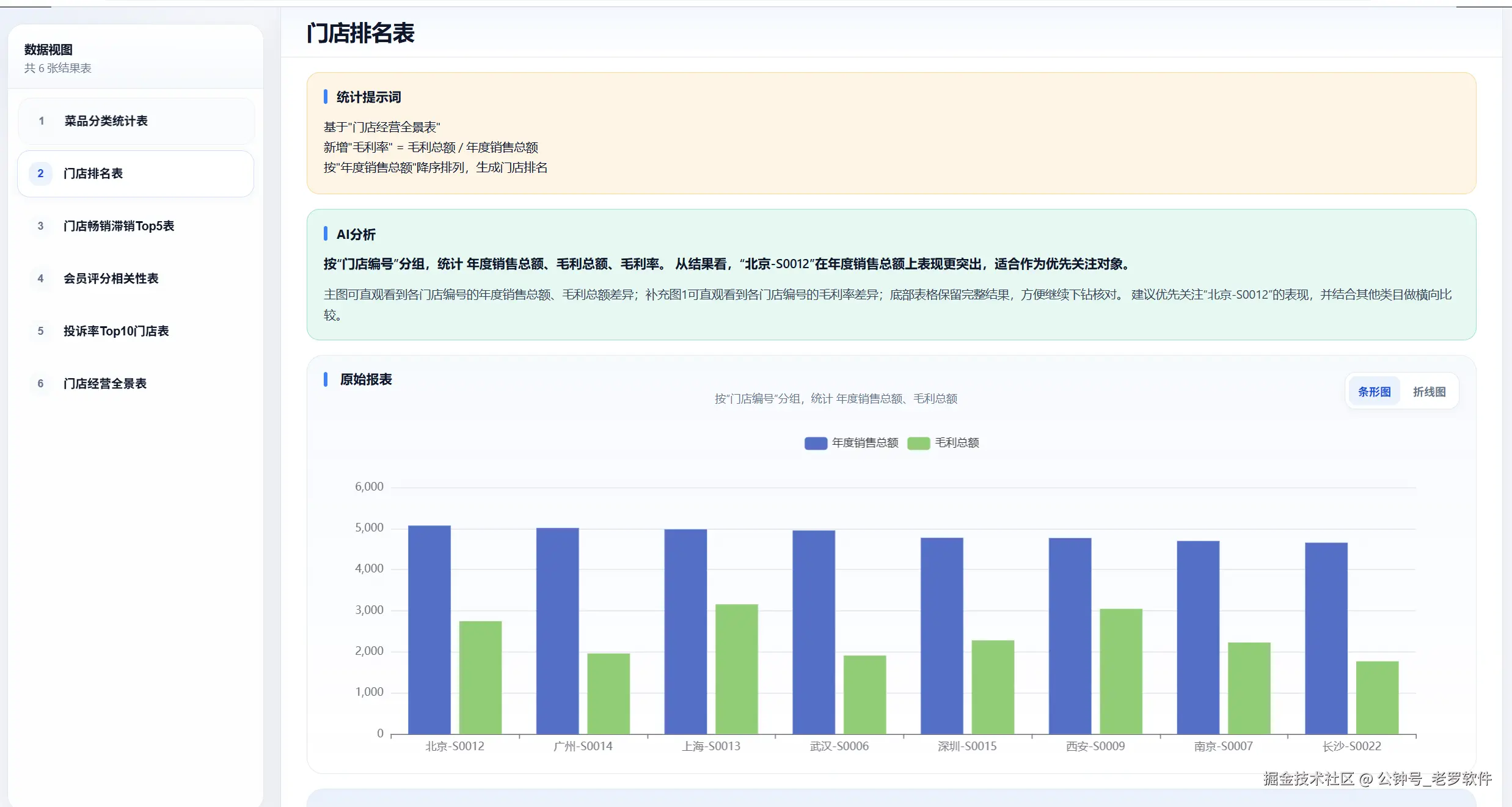
Task: Click x-axis label 北京-S0012
Action: point(455,746)
